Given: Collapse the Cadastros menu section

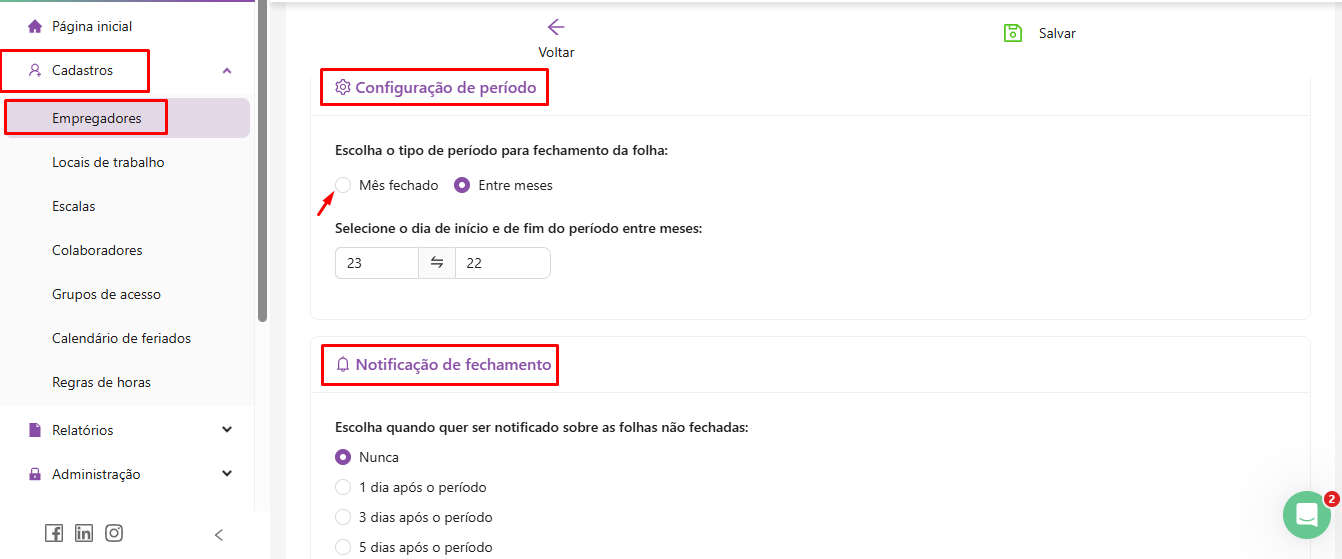Looking at the screenshot, I should pyautogui.click(x=227, y=71).
